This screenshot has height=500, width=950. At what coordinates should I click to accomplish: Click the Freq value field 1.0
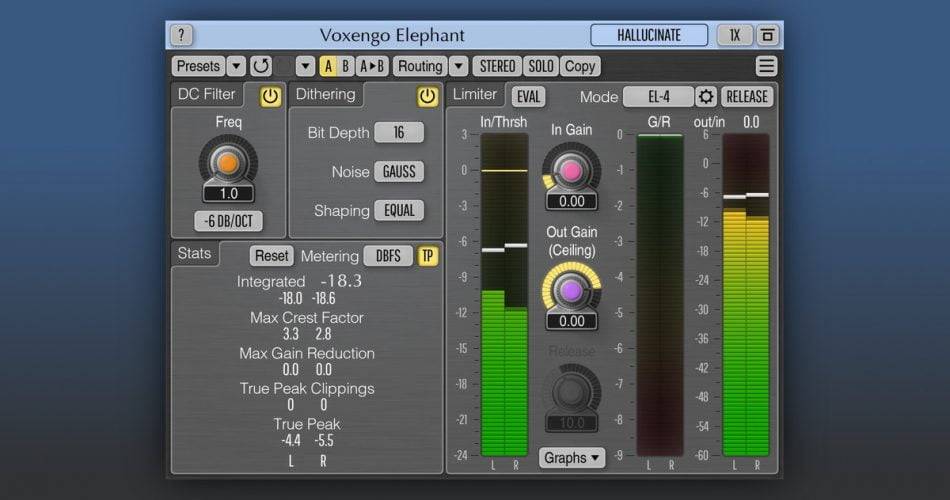(x=228, y=194)
